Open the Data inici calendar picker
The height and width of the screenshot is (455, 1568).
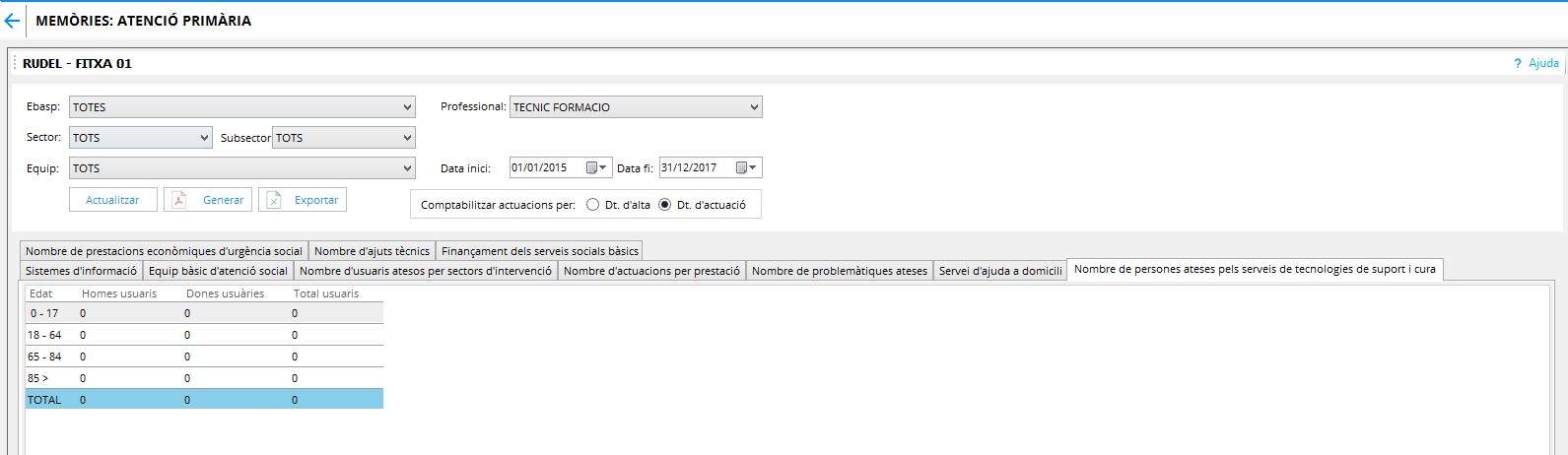point(596,168)
